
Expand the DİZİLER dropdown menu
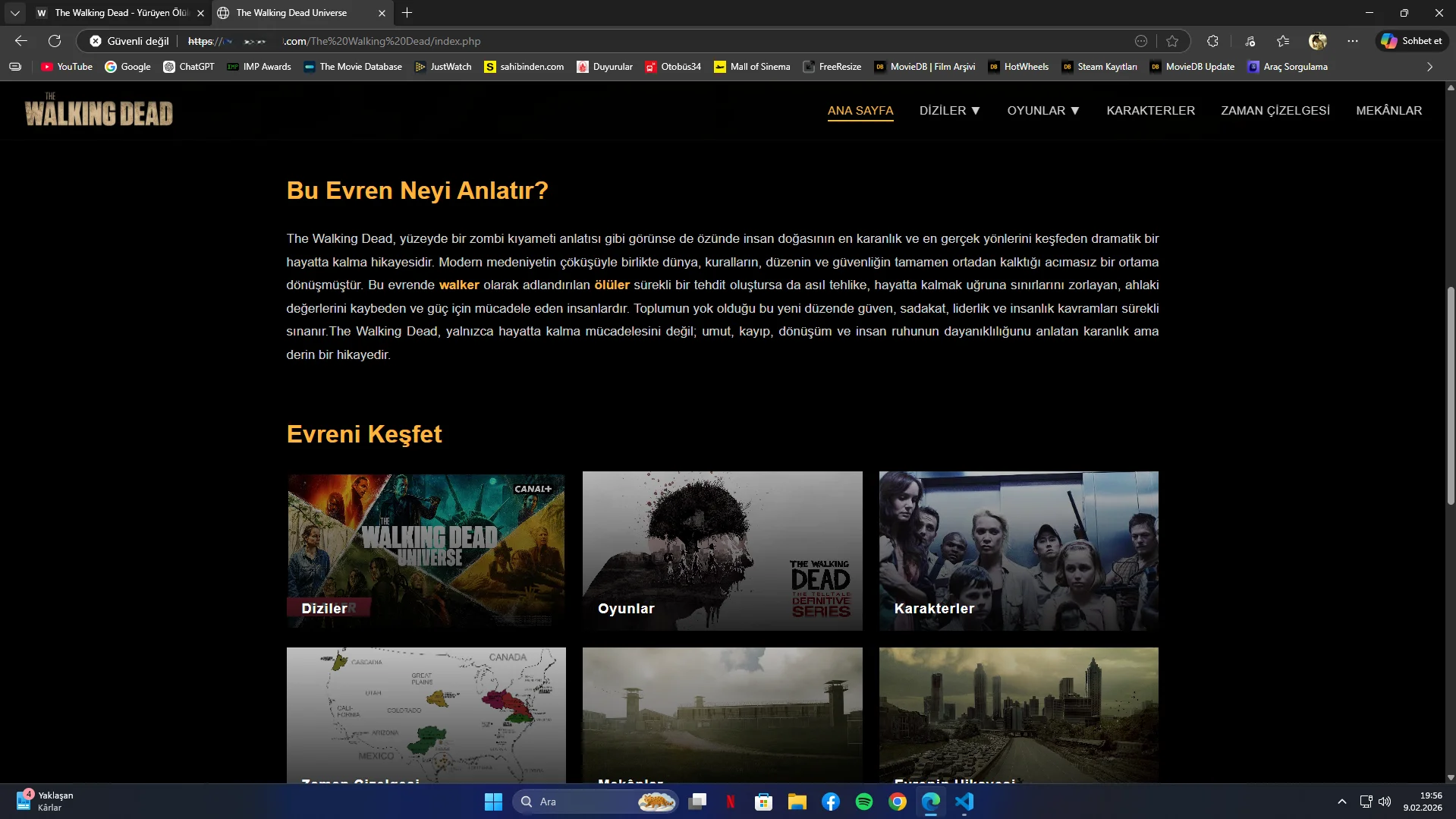[949, 111]
